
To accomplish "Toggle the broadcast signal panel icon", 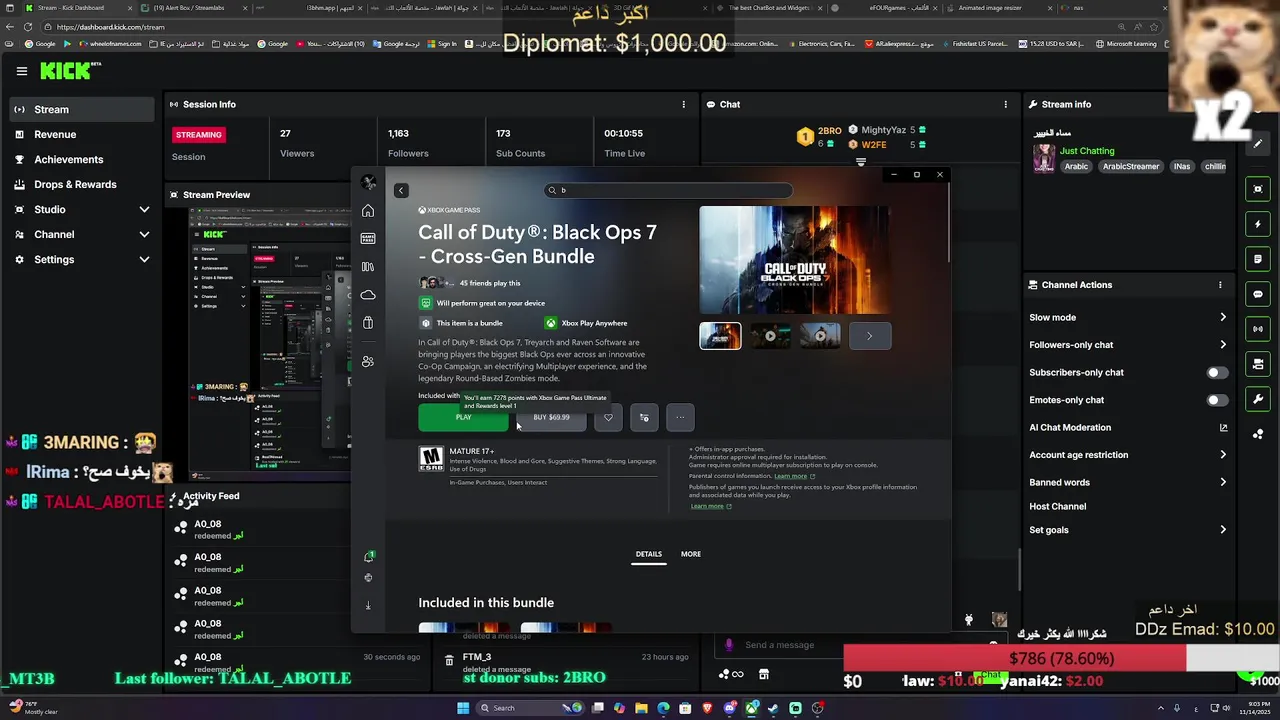I will pyautogui.click(x=1258, y=329).
